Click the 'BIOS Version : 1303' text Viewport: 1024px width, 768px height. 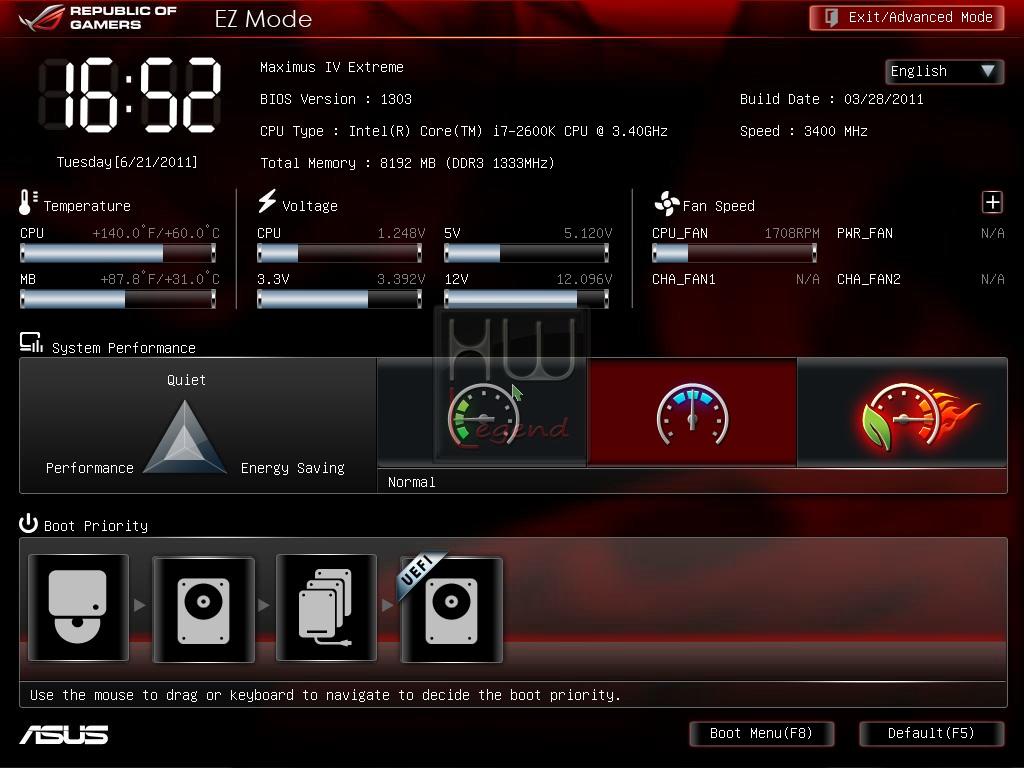click(x=336, y=99)
